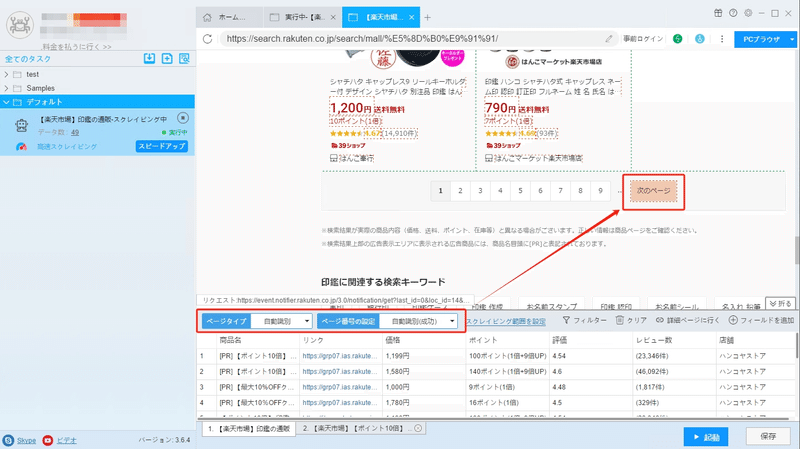The height and width of the screenshot is (449, 800).
Task: Click the import task icon in task header
Action: pos(149,58)
